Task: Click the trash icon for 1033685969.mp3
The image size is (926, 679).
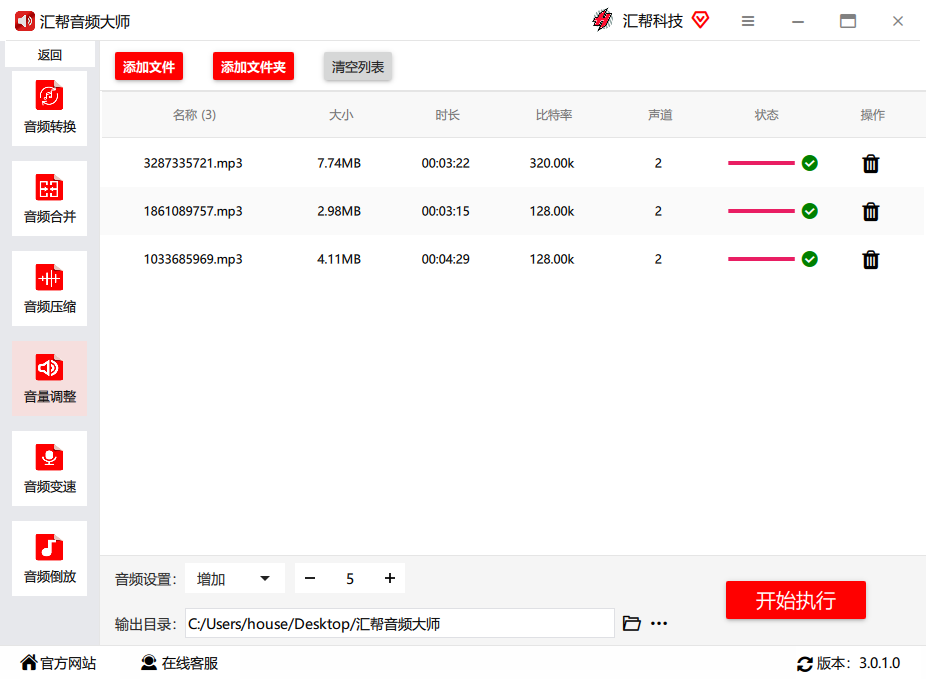Action: tap(870, 259)
